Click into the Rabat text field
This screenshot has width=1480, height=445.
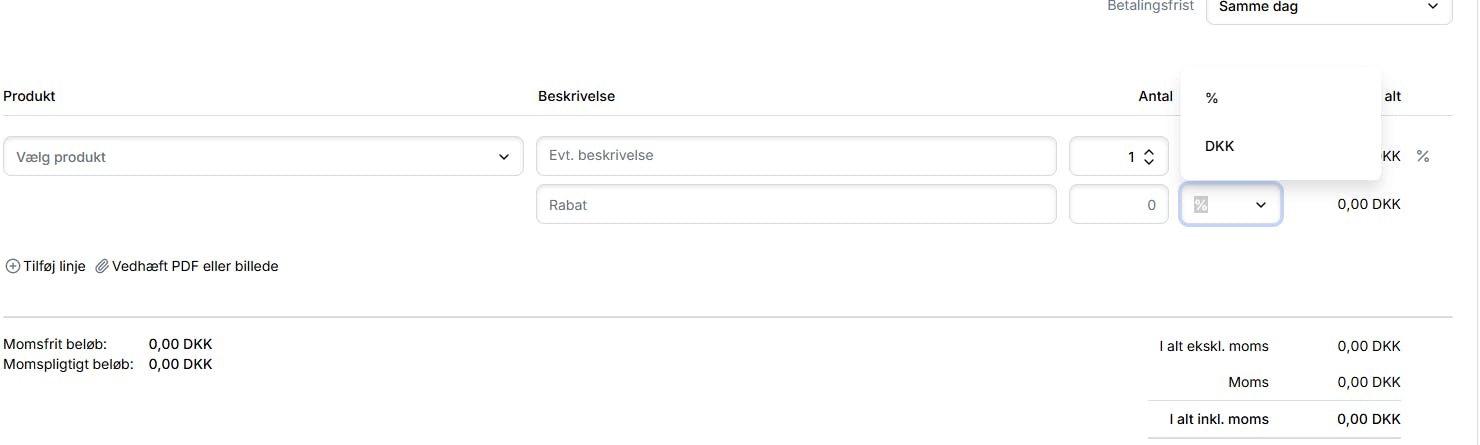tap(795, 205)
